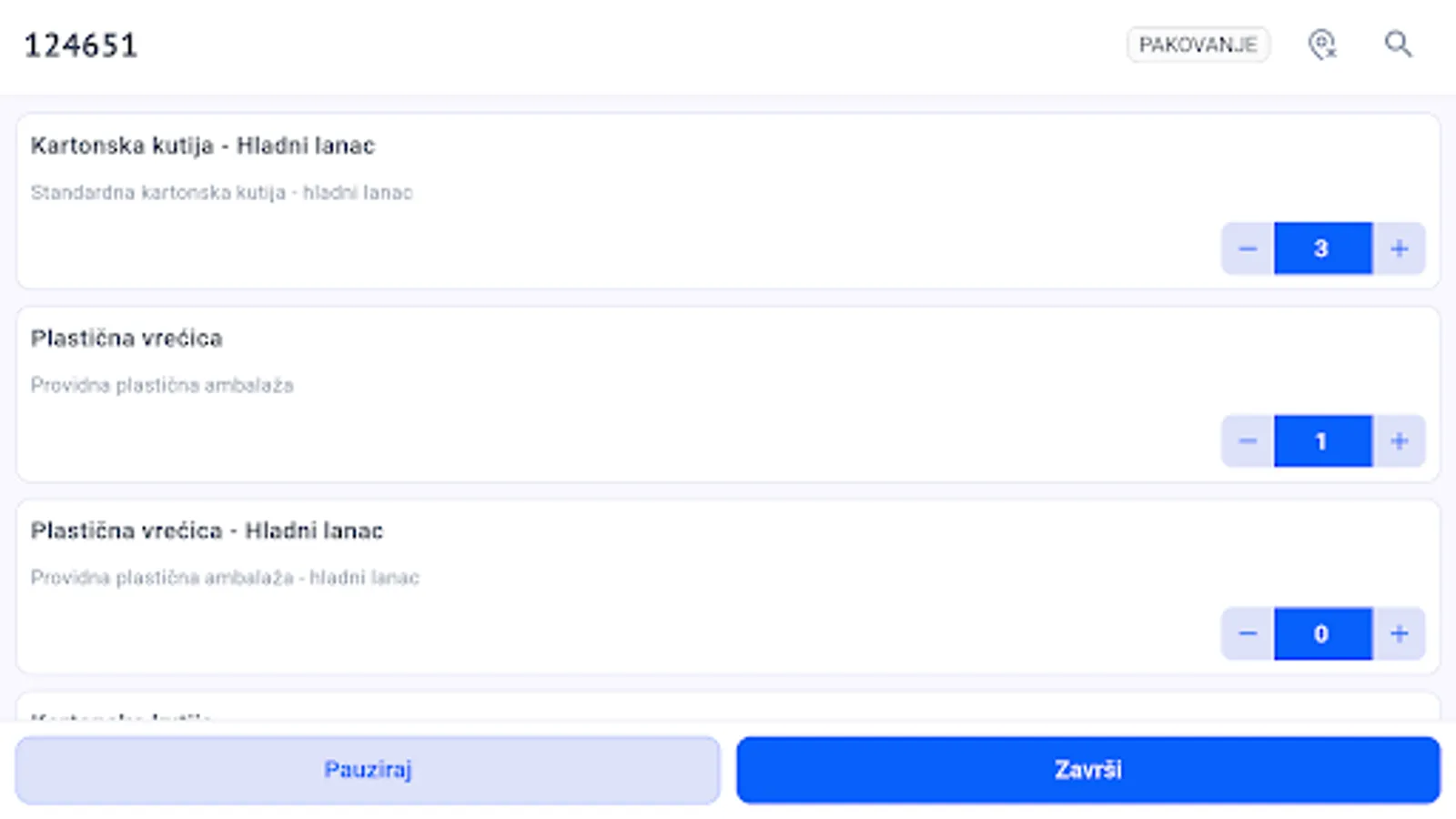Click the search magnifier icon

(x=1398, y=44)
